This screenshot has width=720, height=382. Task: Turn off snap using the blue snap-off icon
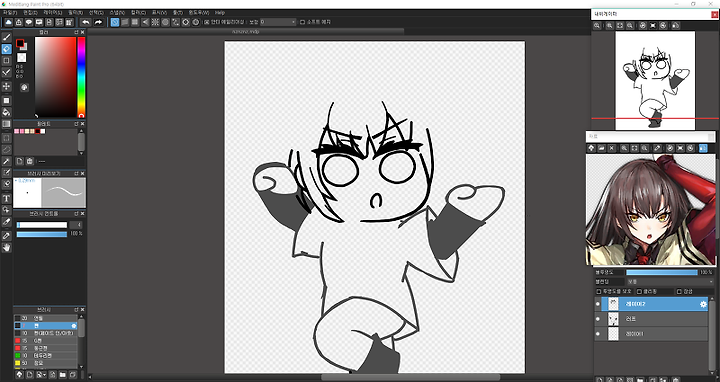[x=115, y=22]
